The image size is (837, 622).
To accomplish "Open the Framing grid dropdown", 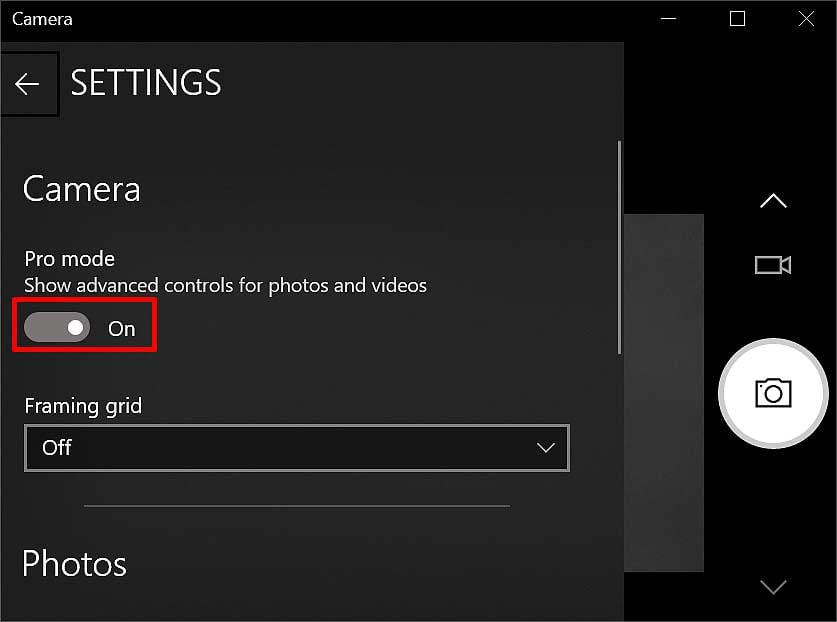I will coord(297,448).
